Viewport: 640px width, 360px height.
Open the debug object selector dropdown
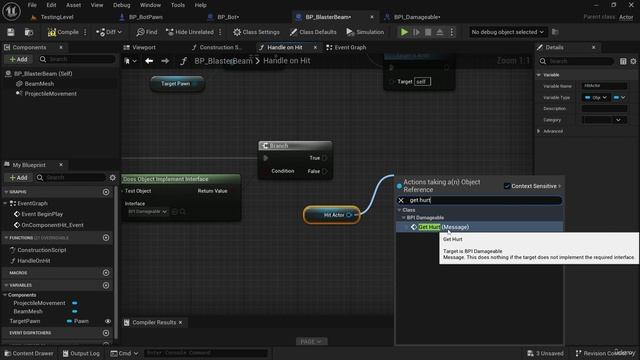click(x=507, y=32)
